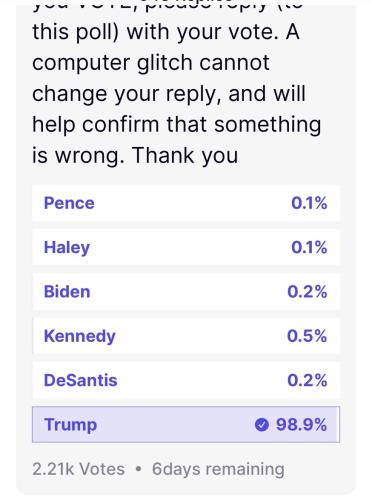Screen dimensions: 372x500
Task: Click the 'this poll) with your vote' line
Action: tap(166, 32)
